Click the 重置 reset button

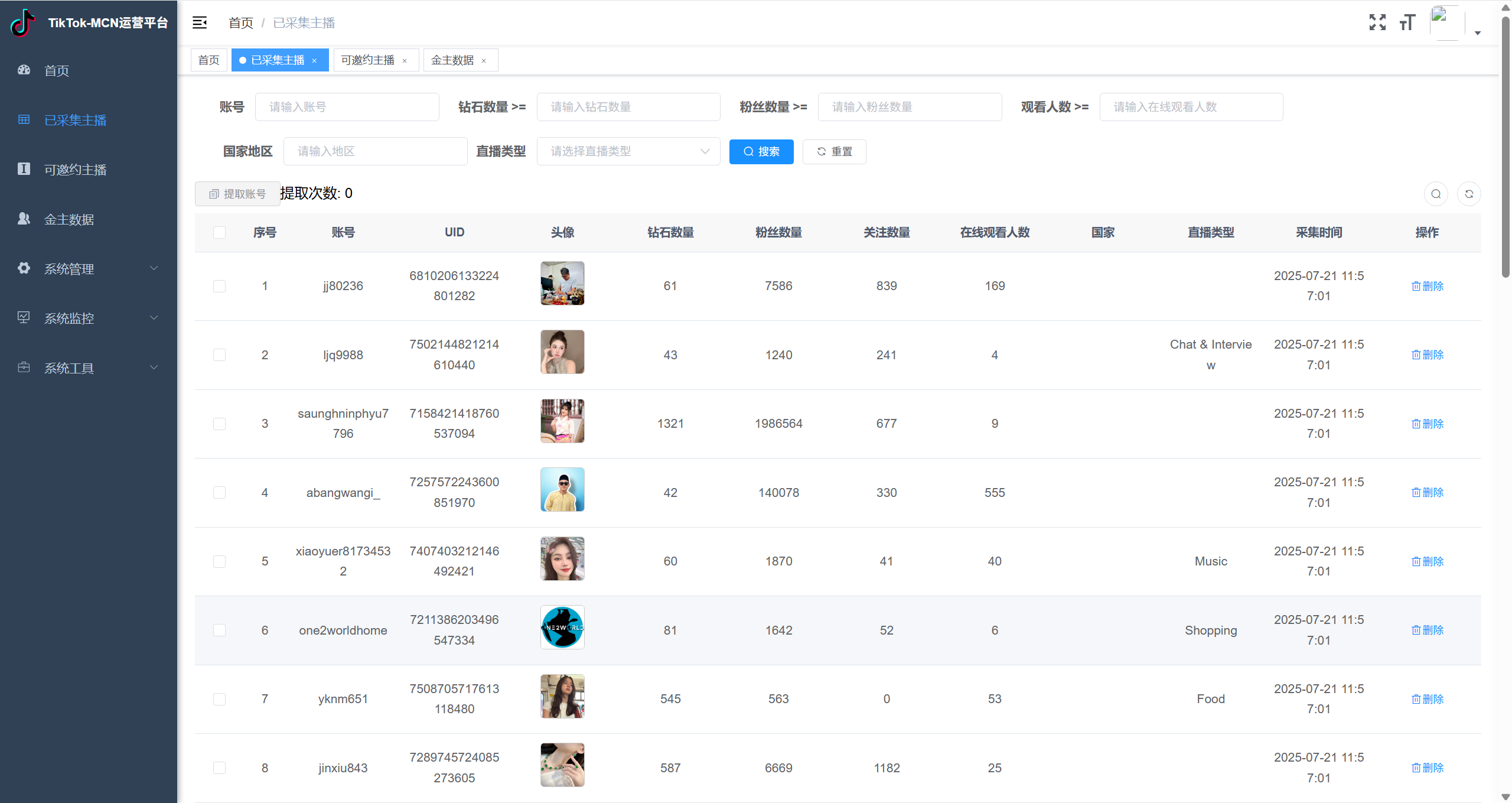coord(834,152)
